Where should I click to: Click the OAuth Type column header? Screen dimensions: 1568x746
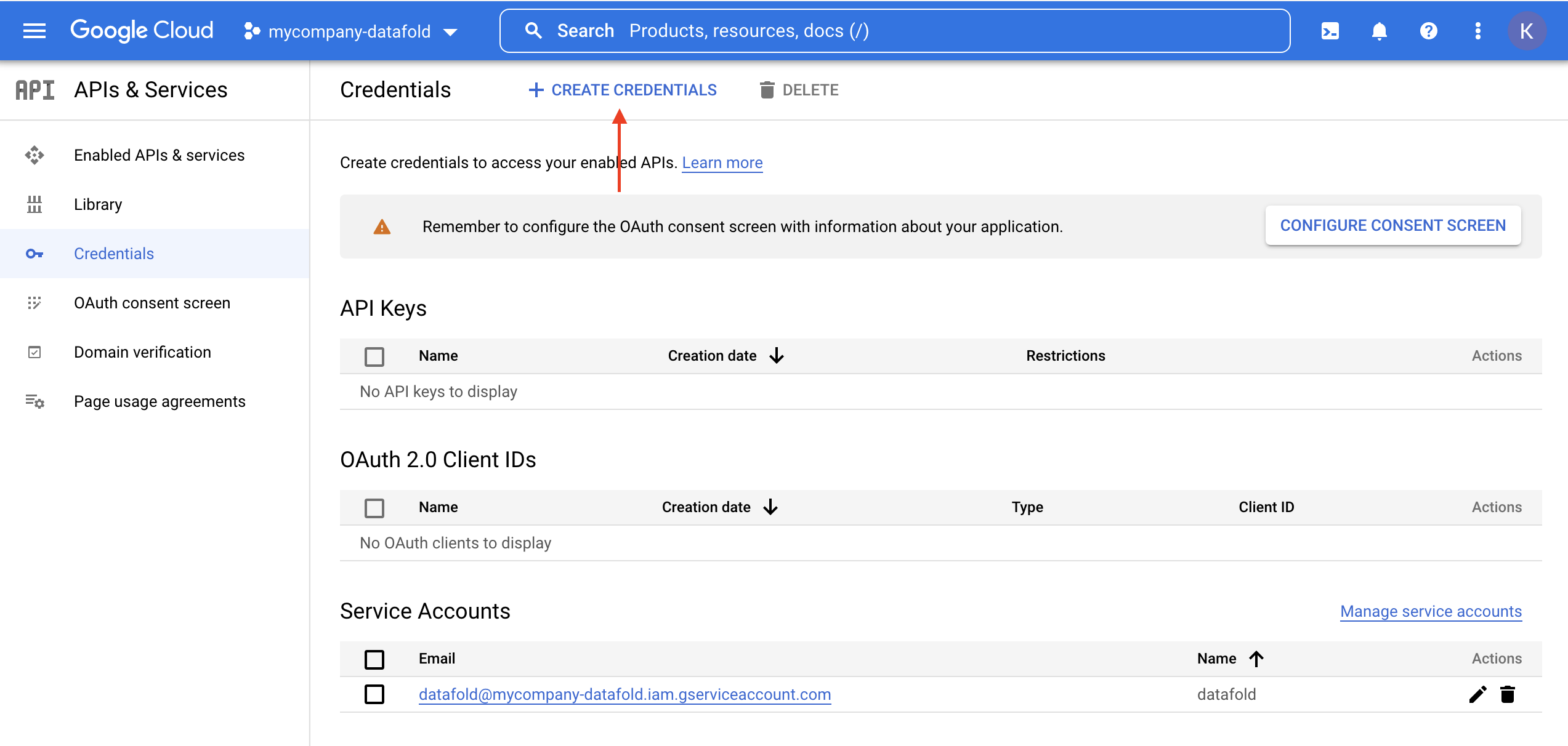click(x=1027, y=507)
